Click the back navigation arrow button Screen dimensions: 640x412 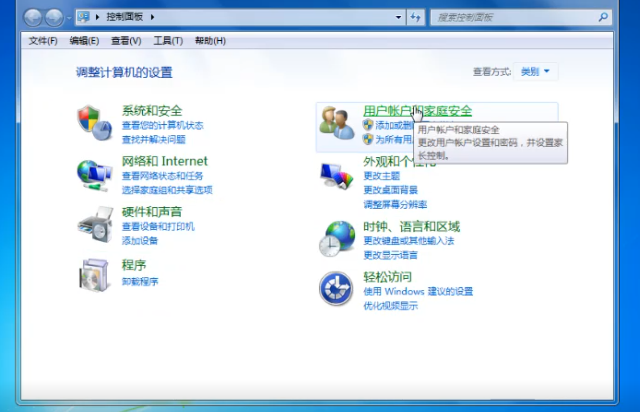[x=32, y=17]
